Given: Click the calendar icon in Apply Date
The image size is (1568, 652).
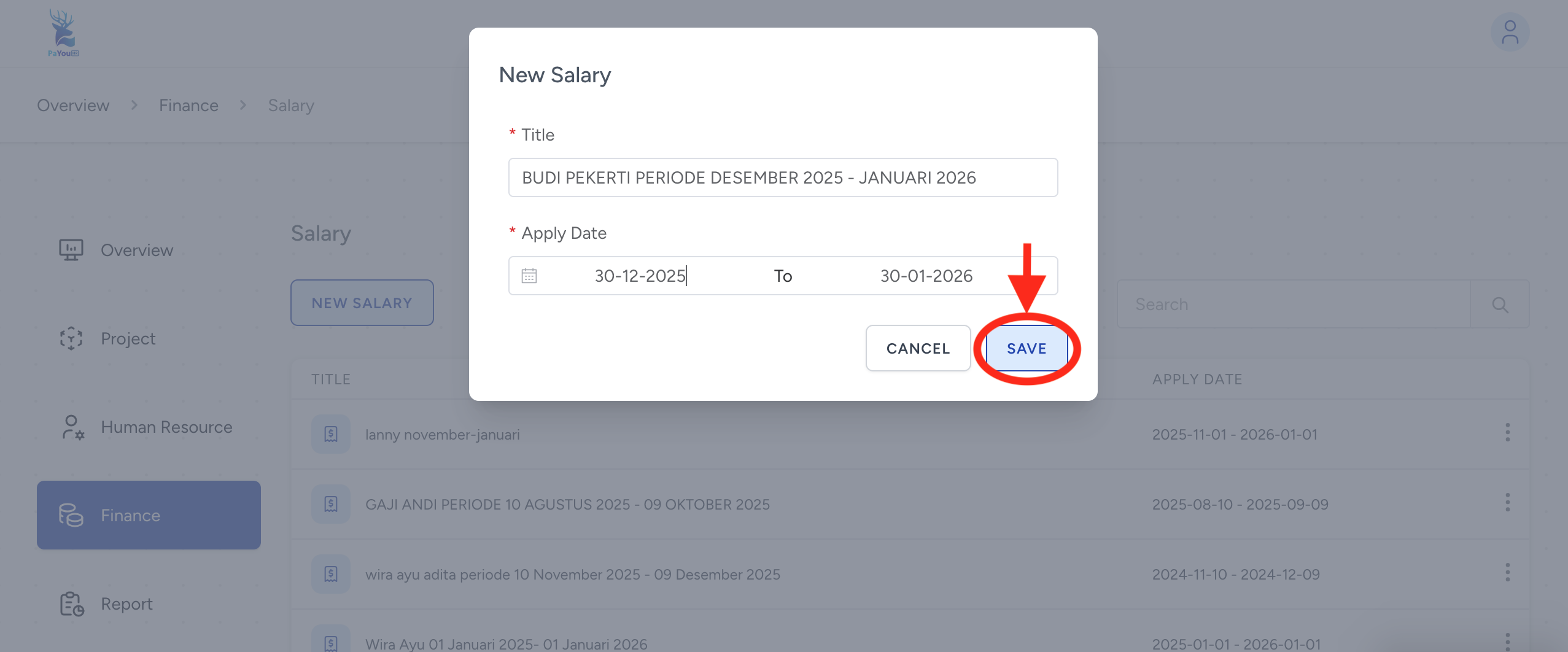Looking at the screenshot, I should (529, 276).
